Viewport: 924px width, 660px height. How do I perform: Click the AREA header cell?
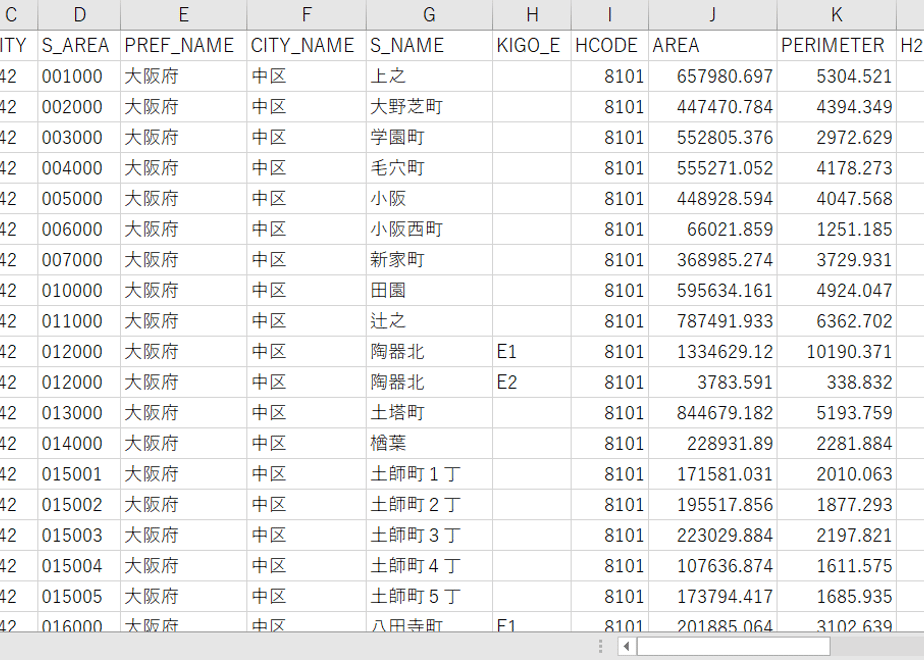pyautogui.click(x=712, y=45)
